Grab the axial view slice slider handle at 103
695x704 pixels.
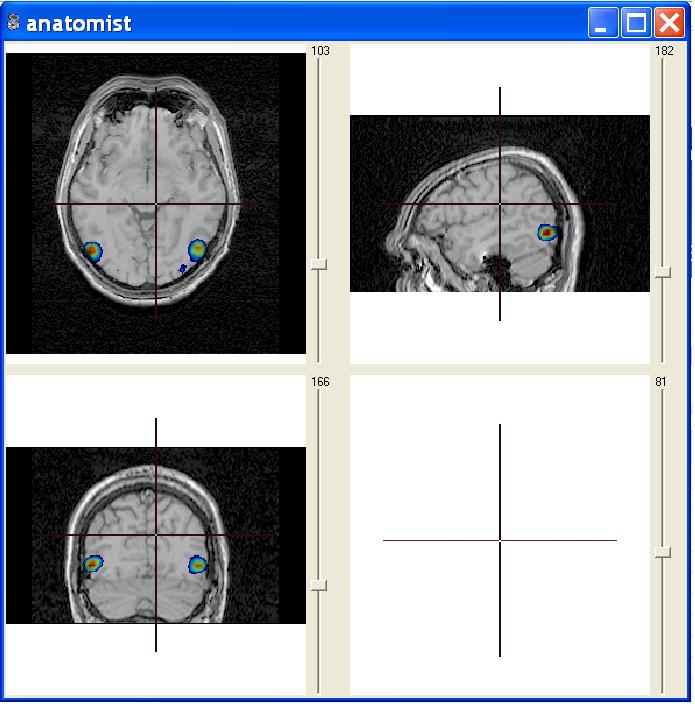[x=319, y=264]
